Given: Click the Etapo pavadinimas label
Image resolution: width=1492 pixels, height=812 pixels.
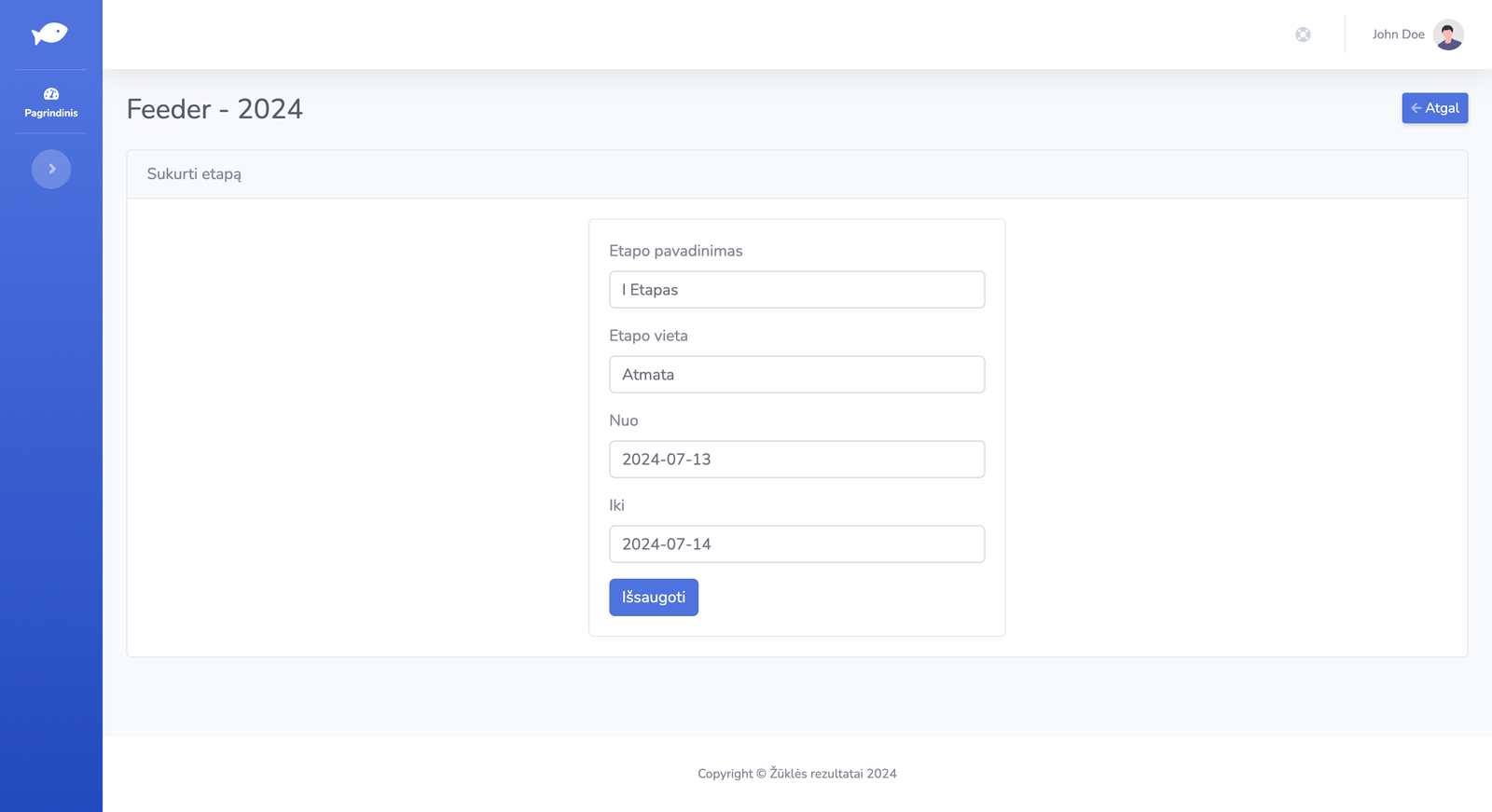Looking at the screenshot, I should (675, 251).
